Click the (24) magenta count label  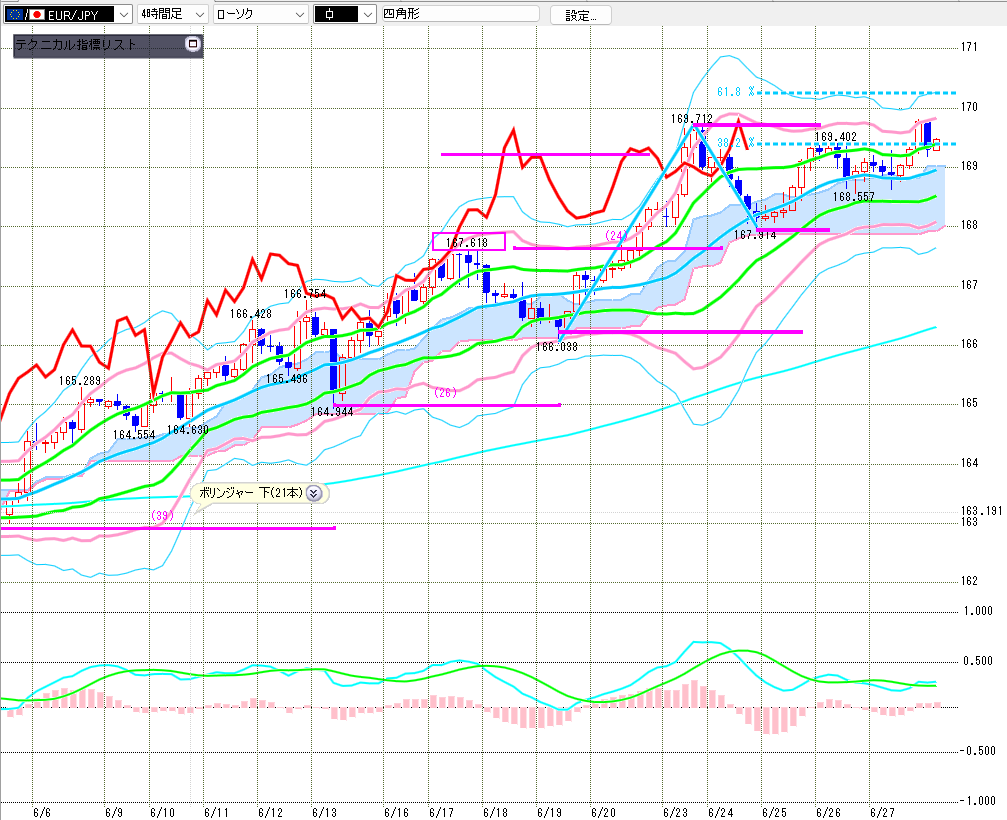tap(615, 236)
